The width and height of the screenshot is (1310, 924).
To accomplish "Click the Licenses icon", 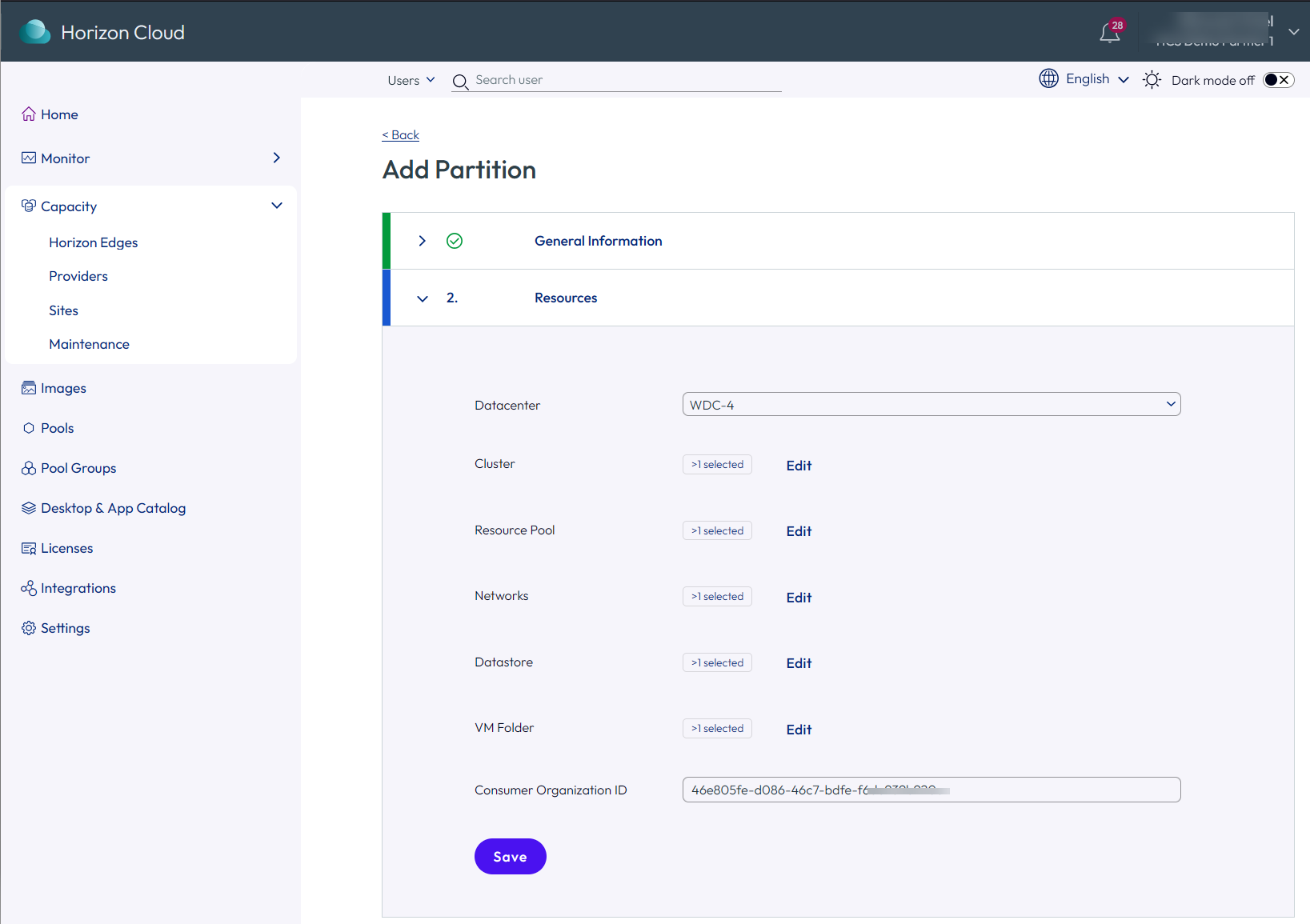I will (29, 548).
